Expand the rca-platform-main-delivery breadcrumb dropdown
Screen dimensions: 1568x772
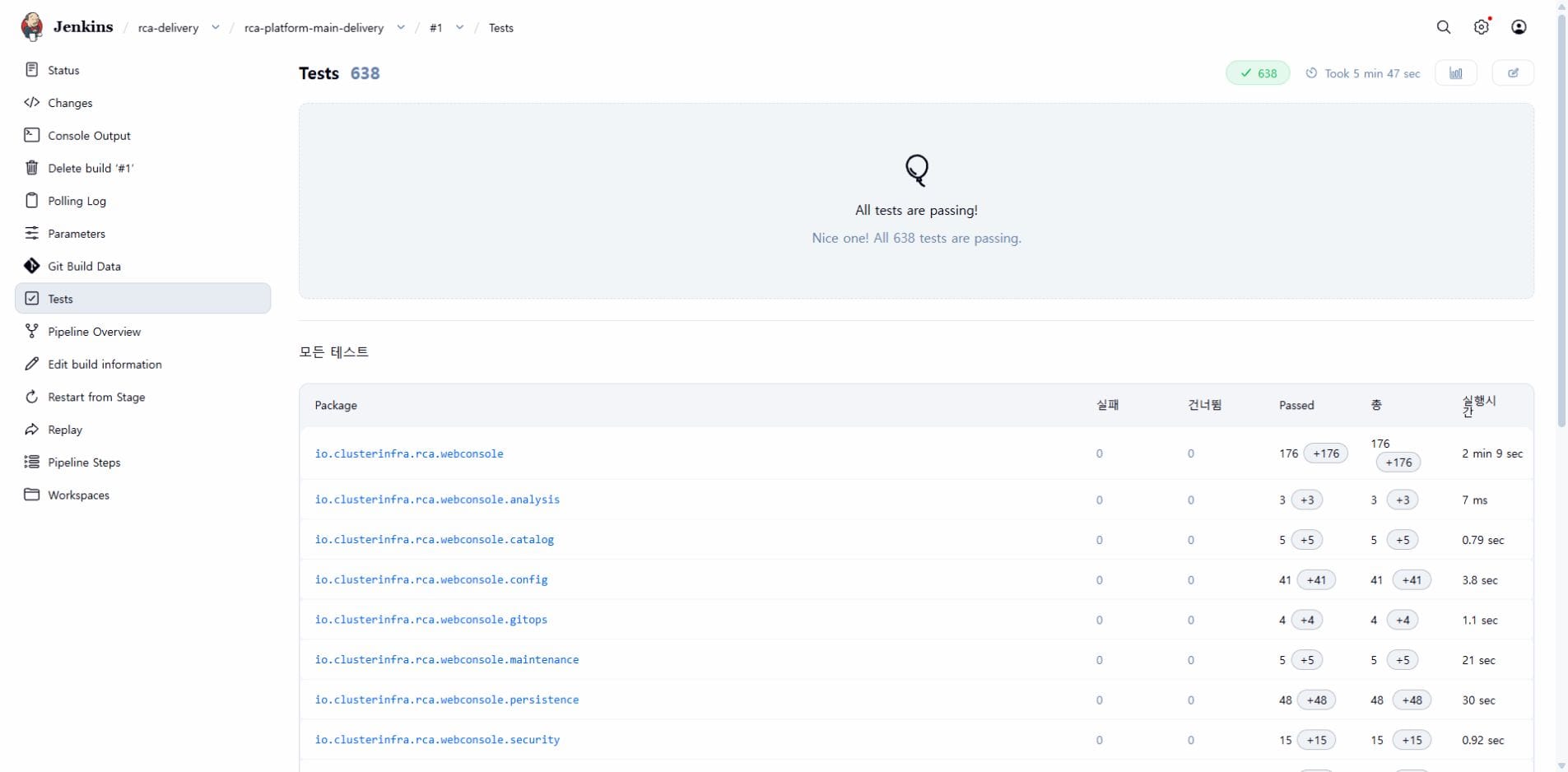coord(401,27)
